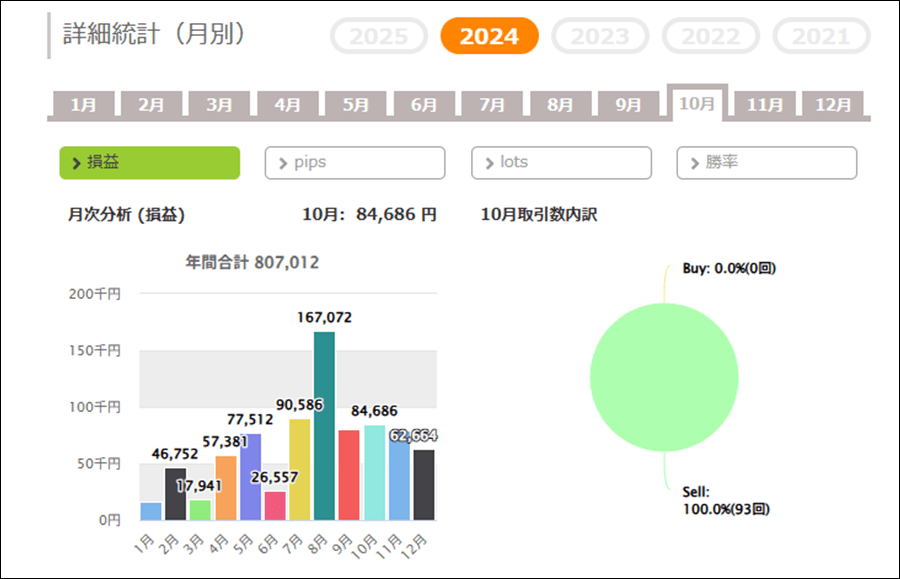900x579 pixels.
Task: Switch to the 2023 year view
Action: [x=600, y=37]
